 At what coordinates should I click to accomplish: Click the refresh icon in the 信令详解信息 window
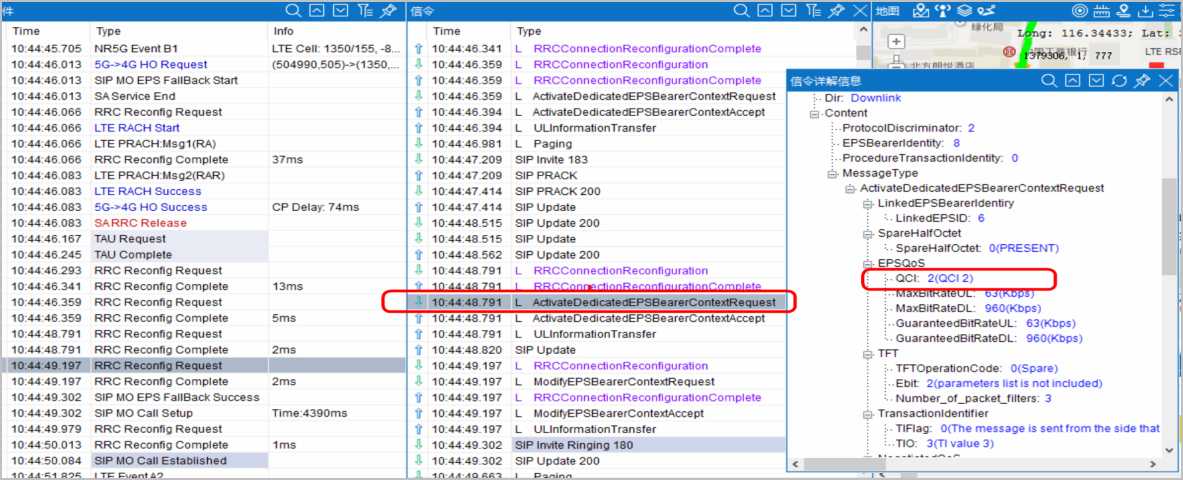pyautogui.click(x=1120, y=81)
